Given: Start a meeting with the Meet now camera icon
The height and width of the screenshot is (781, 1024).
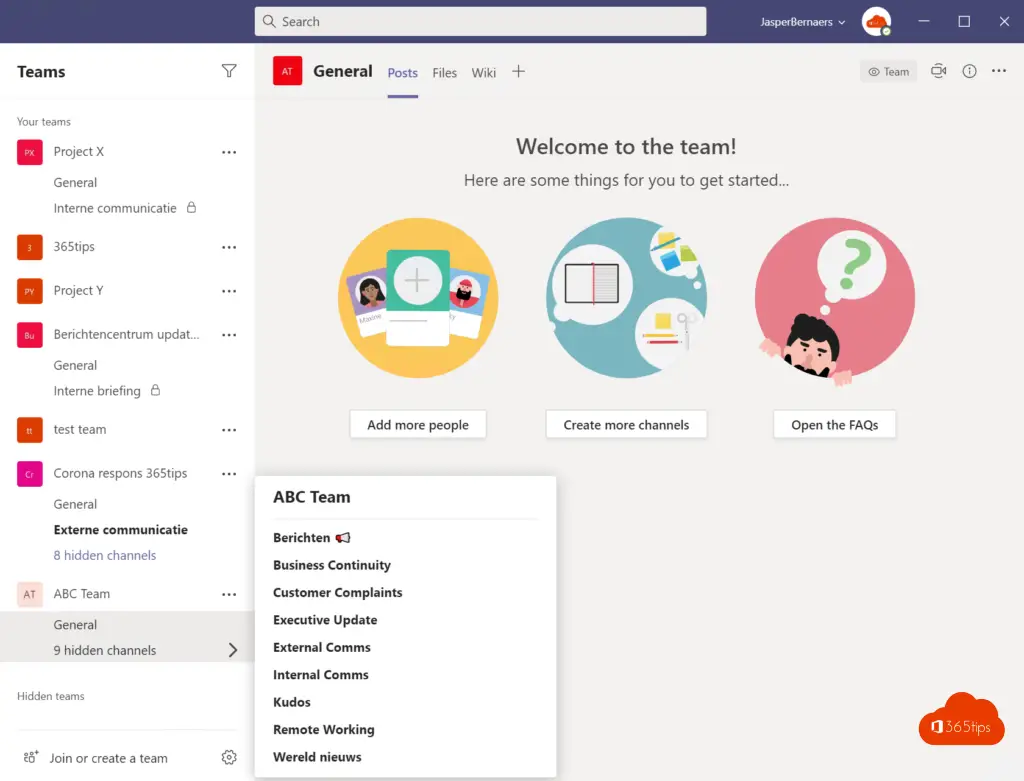Looking at the screenshot, I should 938,71.
